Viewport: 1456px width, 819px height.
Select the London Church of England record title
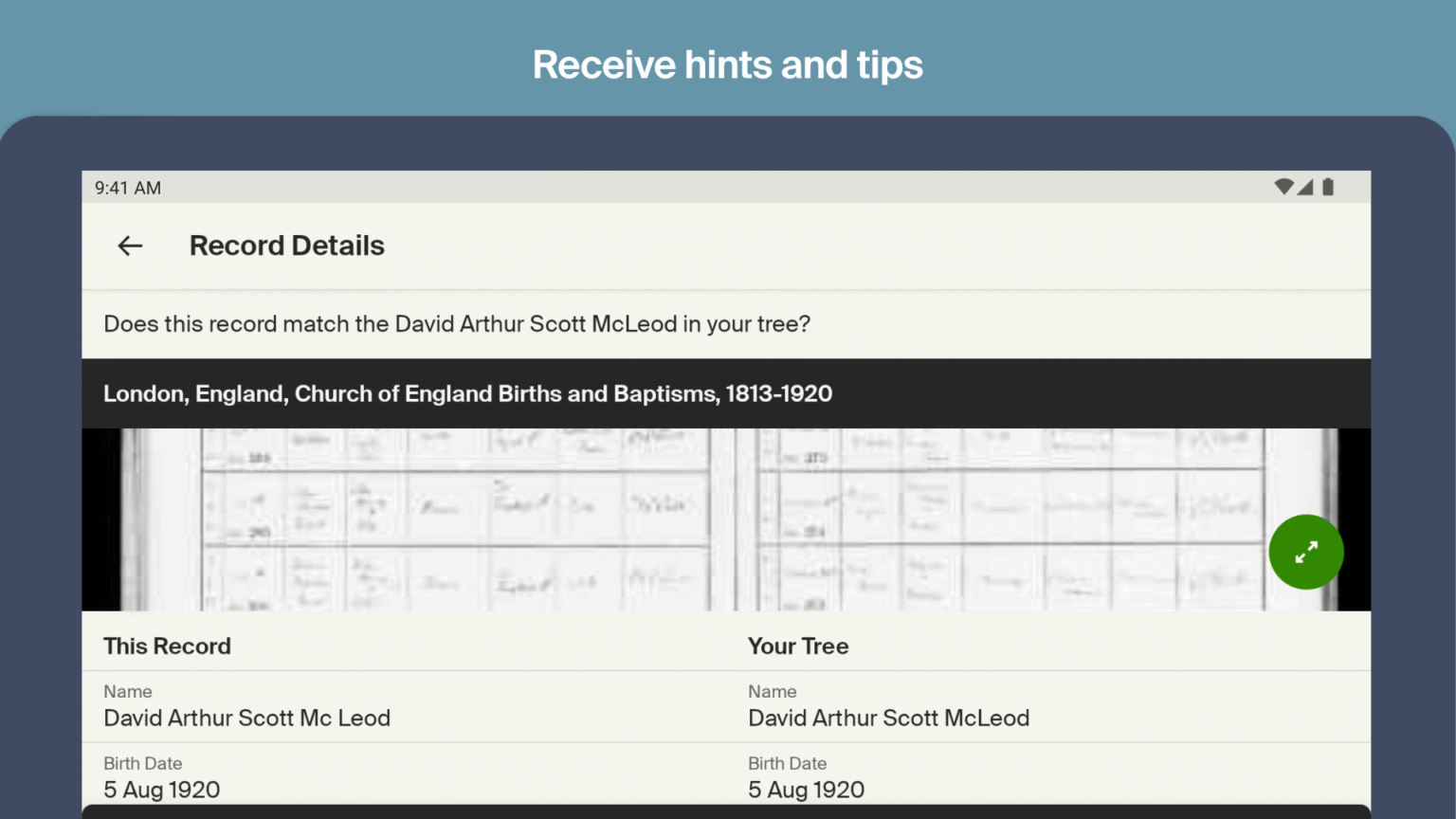[467, 393]
